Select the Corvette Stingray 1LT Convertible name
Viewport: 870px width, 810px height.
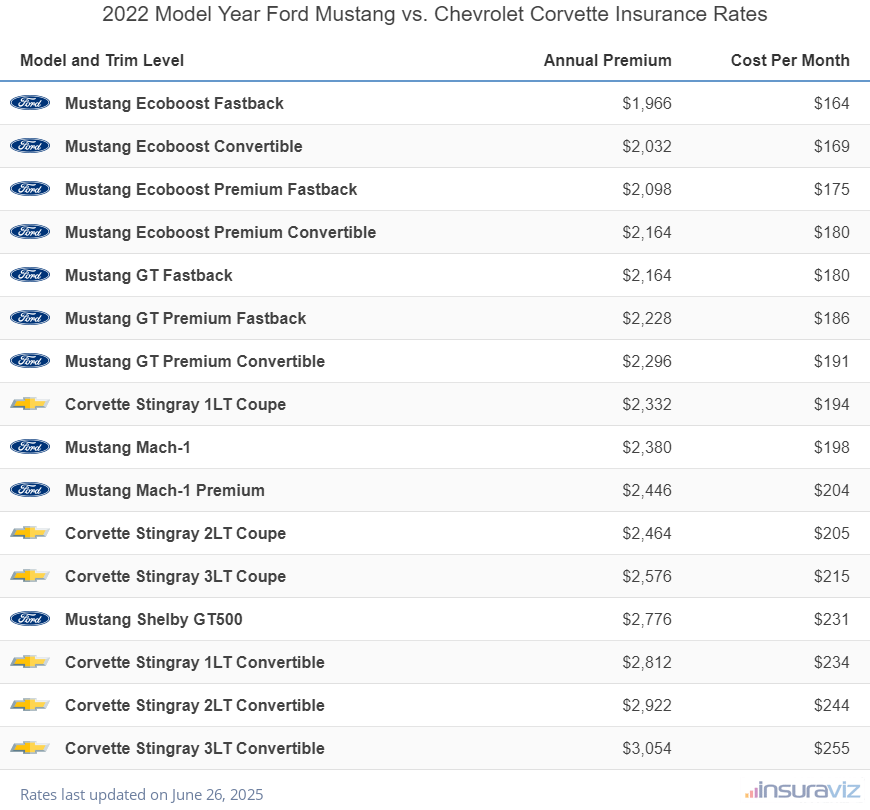[195, 662]
